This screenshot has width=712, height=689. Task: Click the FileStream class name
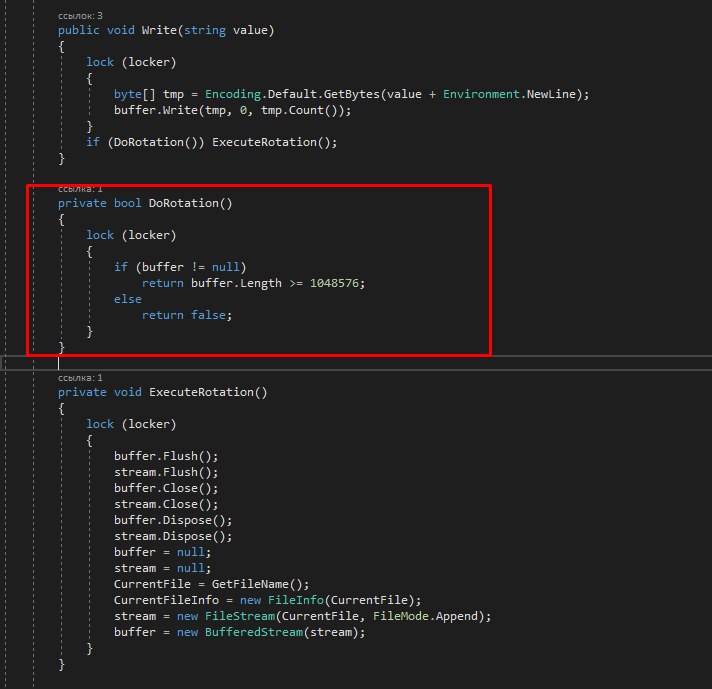tap(240, 616)
